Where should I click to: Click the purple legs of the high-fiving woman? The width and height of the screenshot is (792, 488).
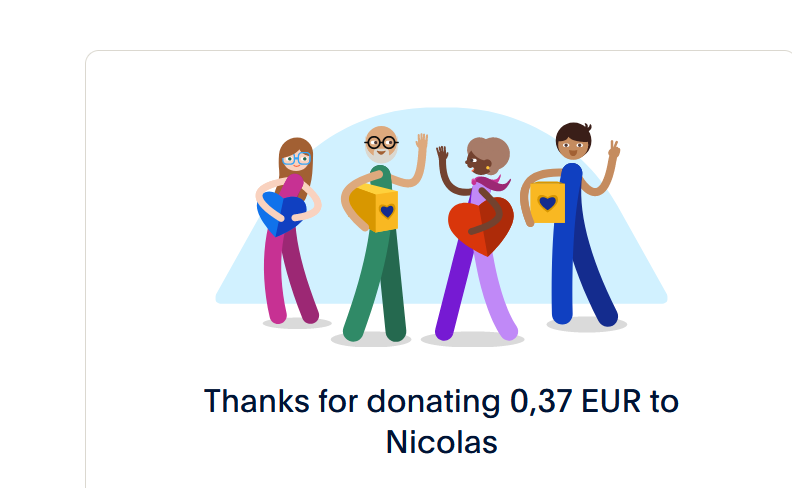click(476, 293)
